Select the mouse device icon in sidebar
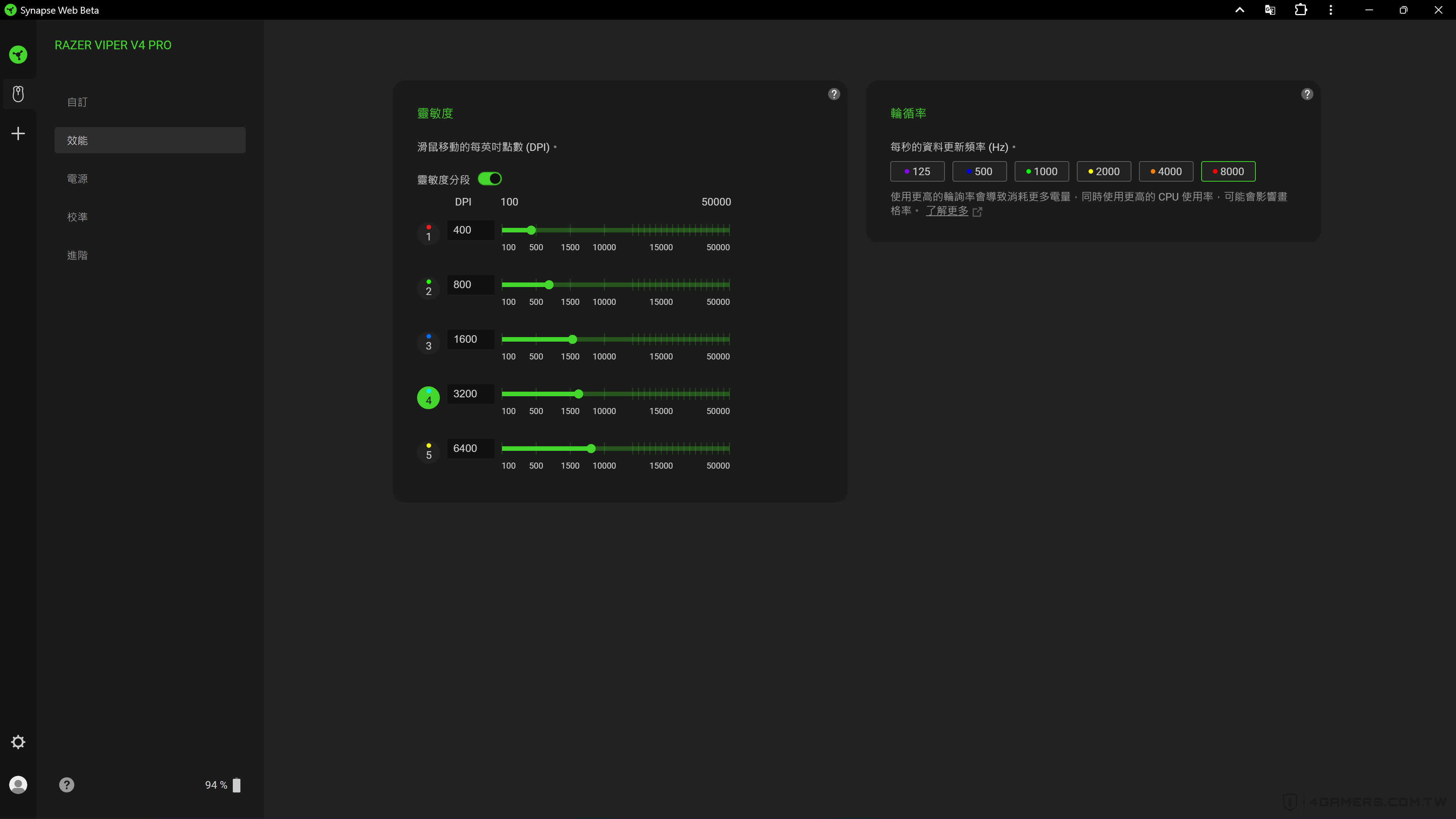This screenshot has height=819, width=1456. coord(18,94)
